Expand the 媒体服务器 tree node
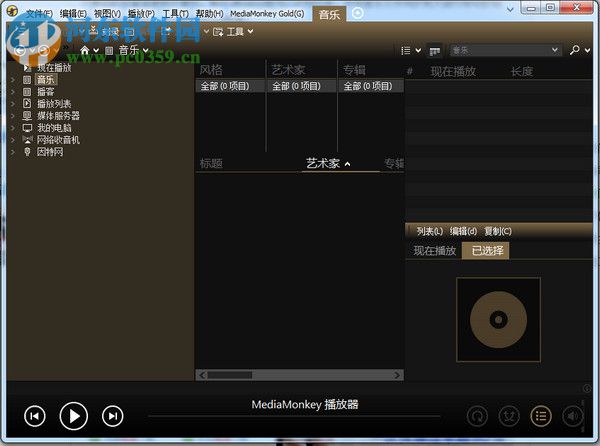Image resolution: width=600 pixels, height=446 pixels. pyautogui.click(x=13, y=116)
